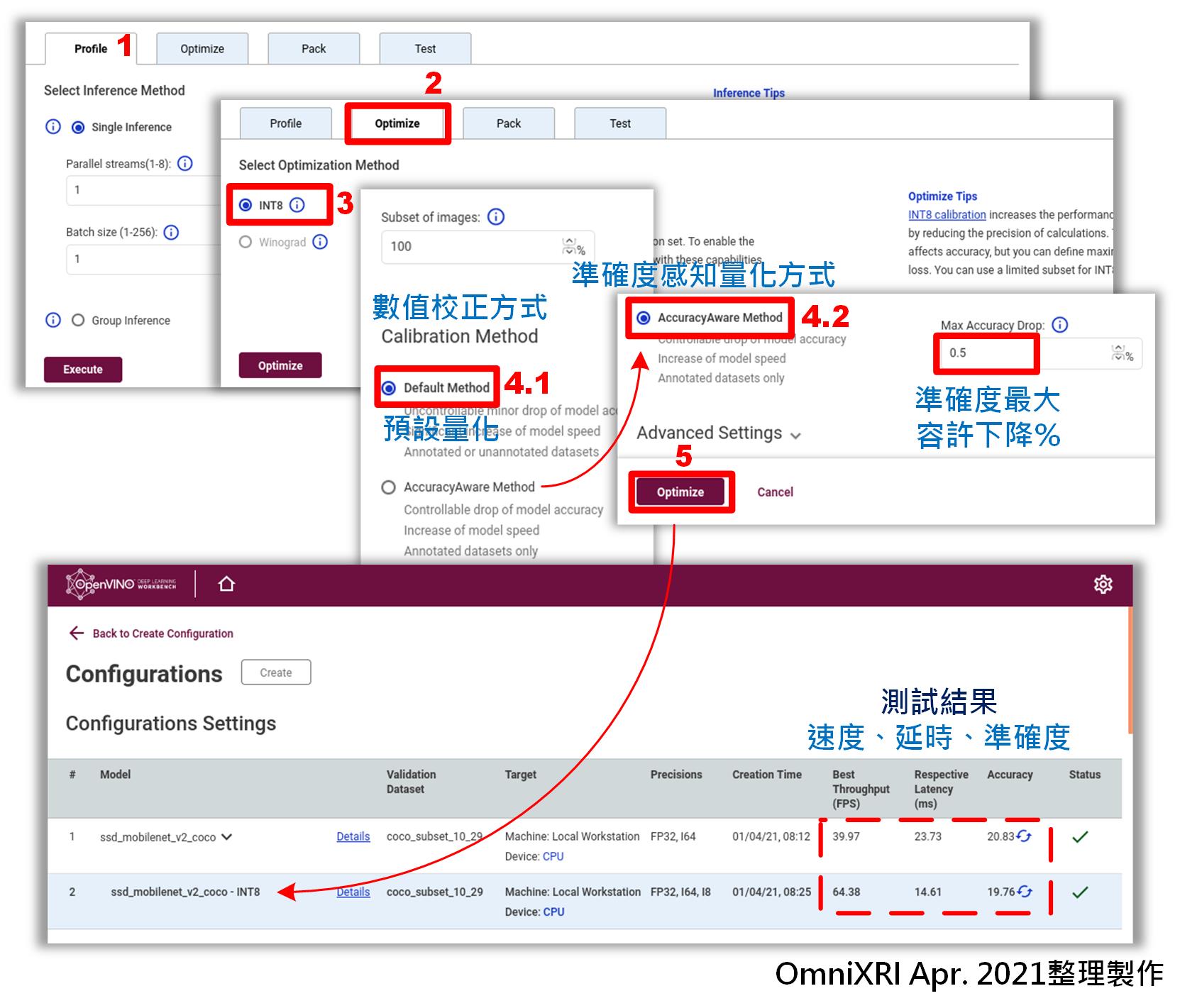Select the Winograd radio button

[246, 242]
